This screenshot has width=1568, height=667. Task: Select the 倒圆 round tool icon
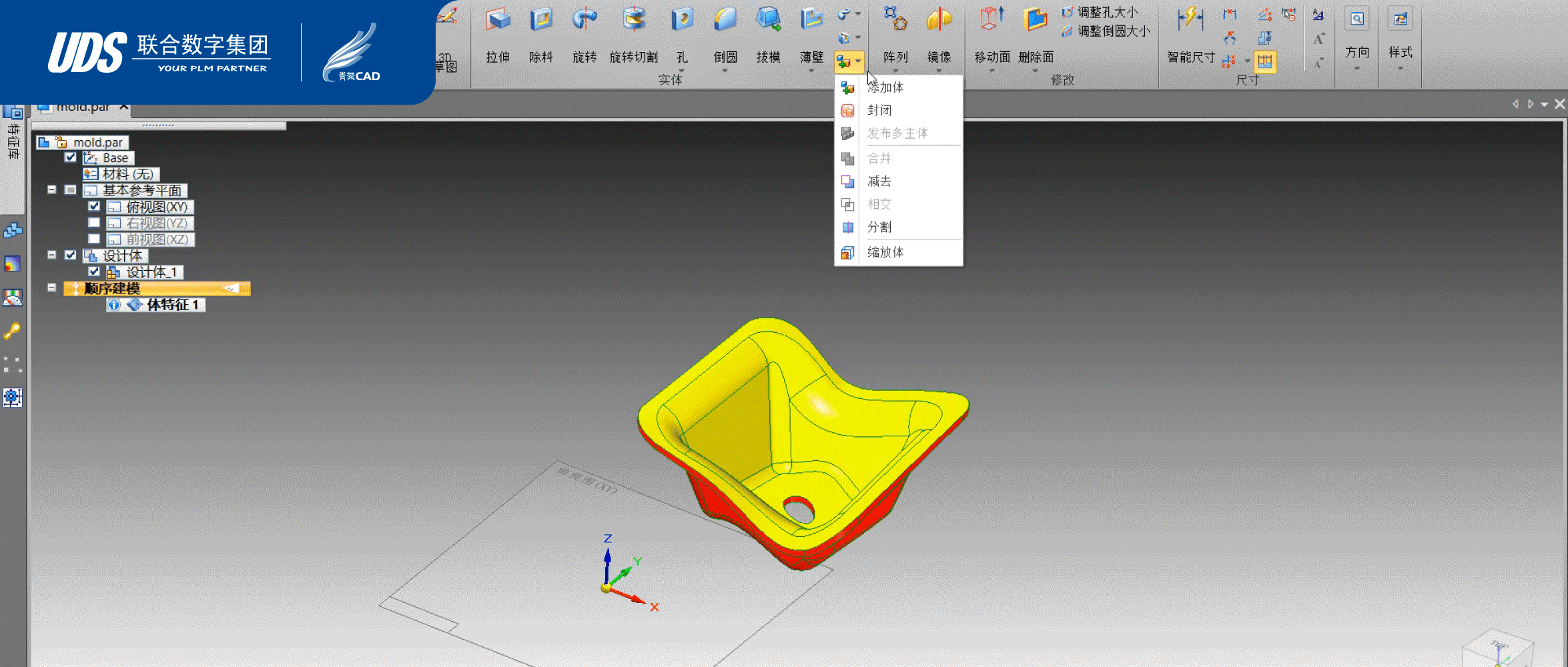[725, 20]
